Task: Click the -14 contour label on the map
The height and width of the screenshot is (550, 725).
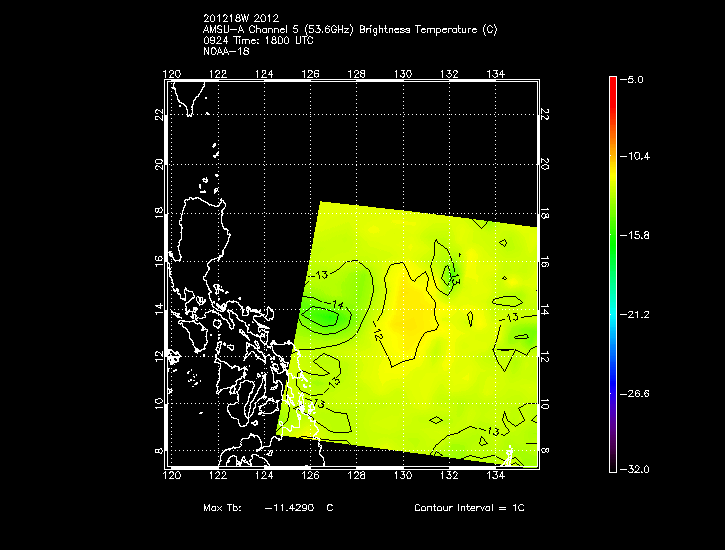Action: 337,304
